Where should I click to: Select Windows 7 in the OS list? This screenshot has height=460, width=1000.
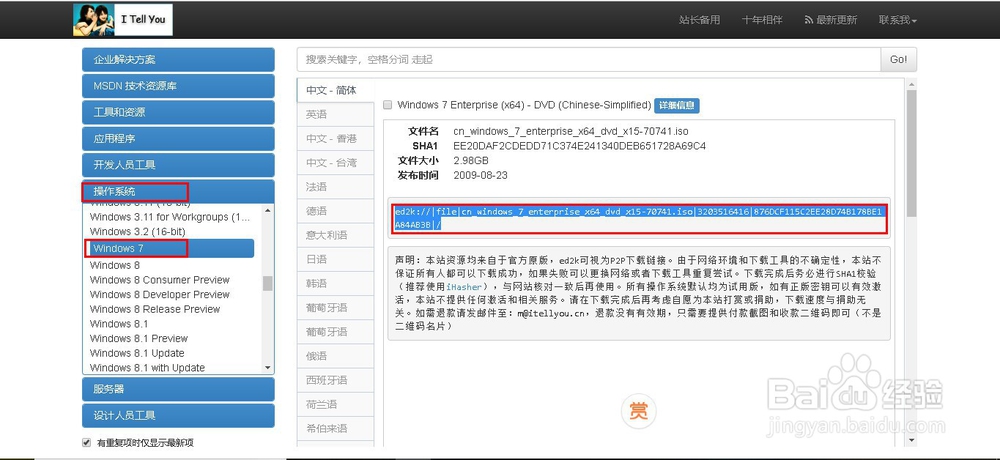pos(170,248)
